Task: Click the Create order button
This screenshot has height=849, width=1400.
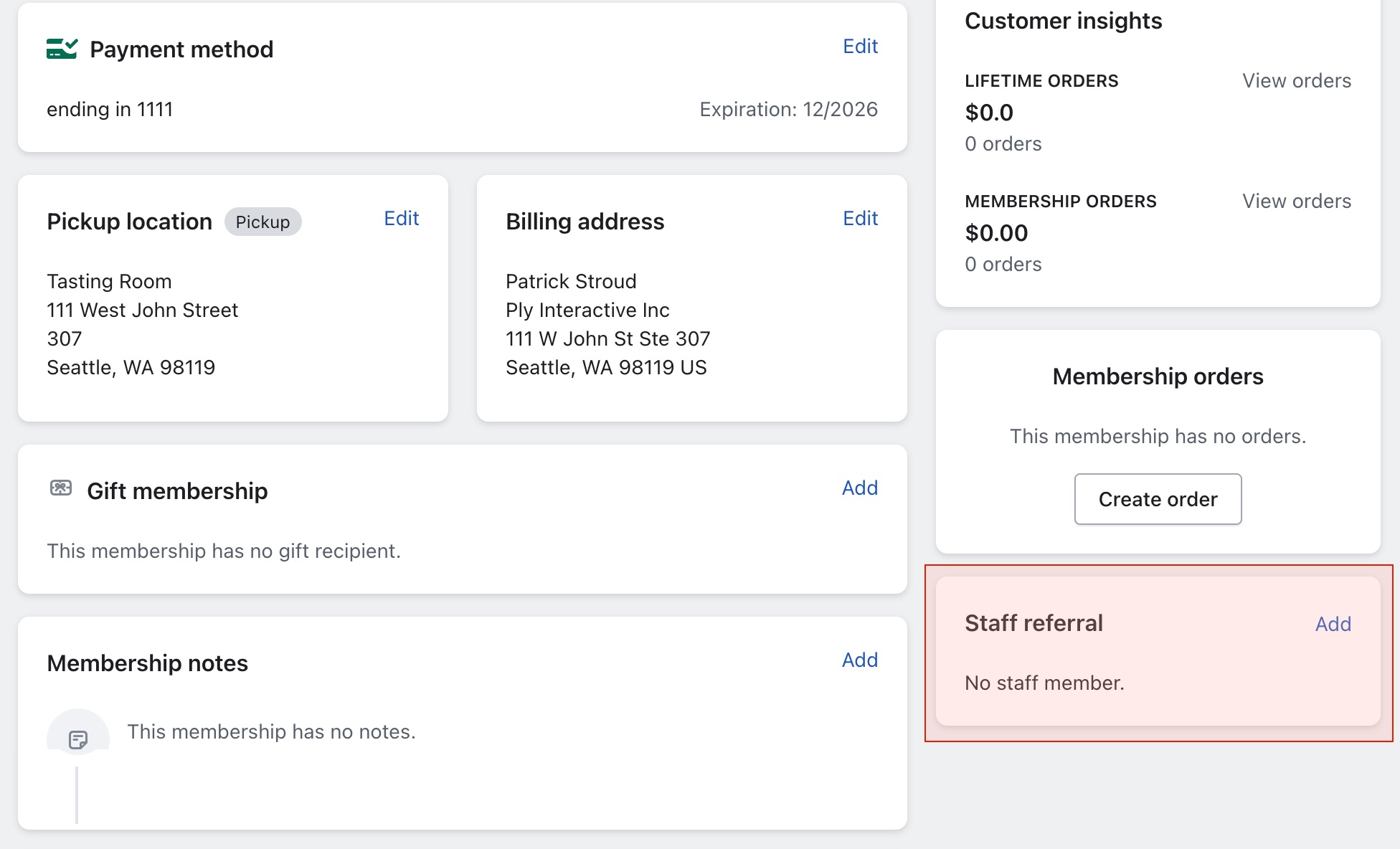Action: point(1158,499)
